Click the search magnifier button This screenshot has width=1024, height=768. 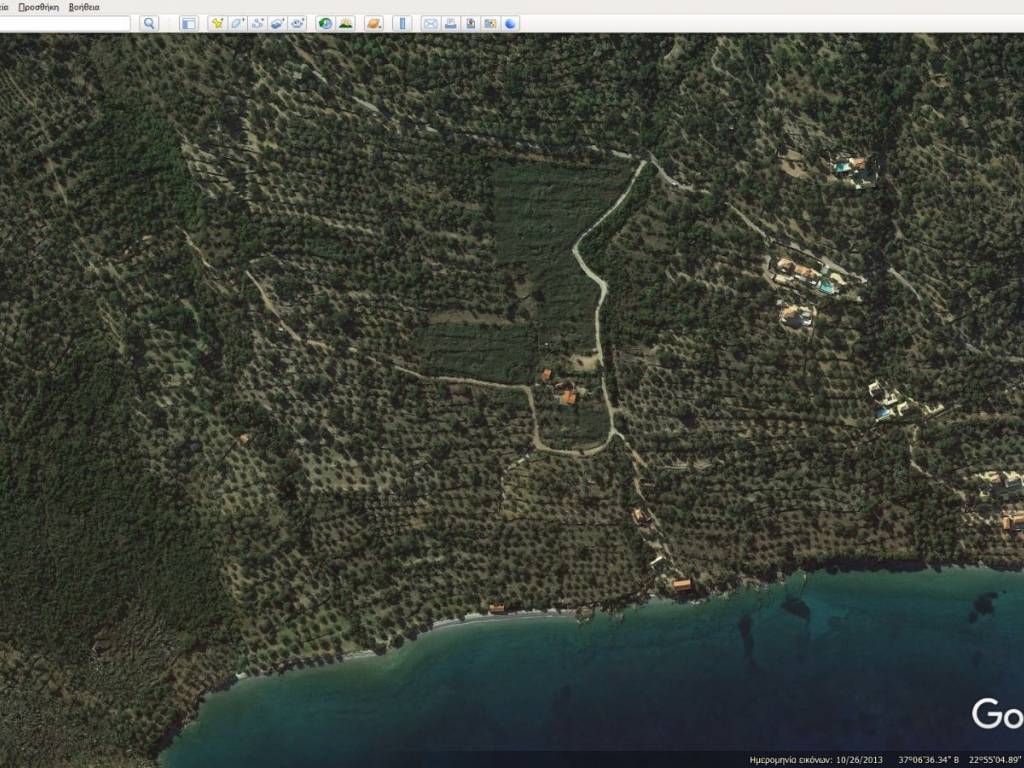(x=149, y=23)
